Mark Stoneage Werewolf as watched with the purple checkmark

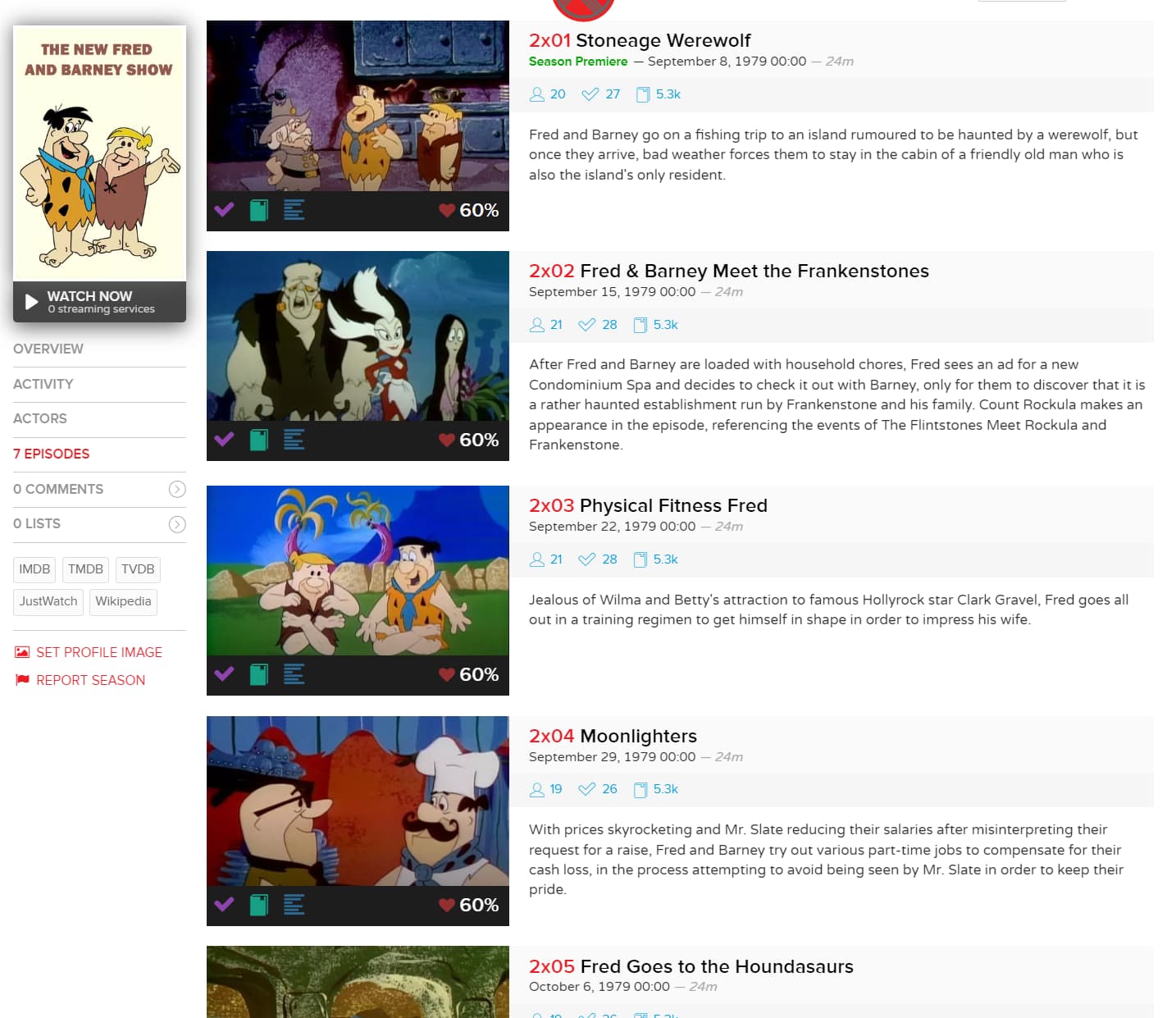click(x=224, y=210)
